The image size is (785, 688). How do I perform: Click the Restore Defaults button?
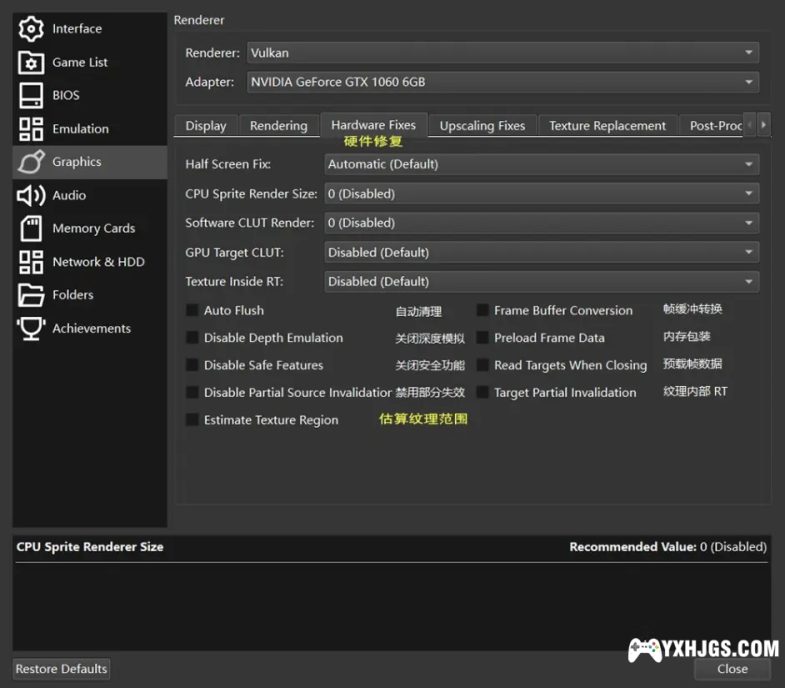coord(62,669)
